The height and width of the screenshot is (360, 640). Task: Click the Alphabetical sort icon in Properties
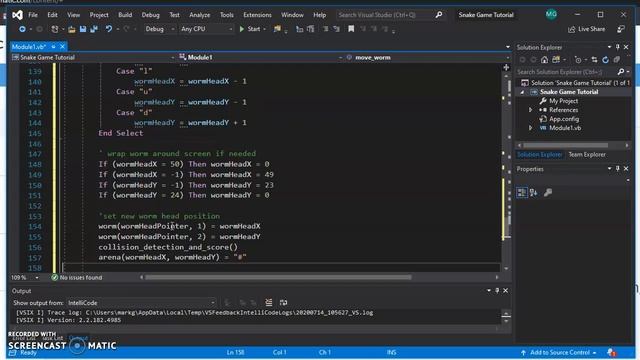[x=533, y=193]
